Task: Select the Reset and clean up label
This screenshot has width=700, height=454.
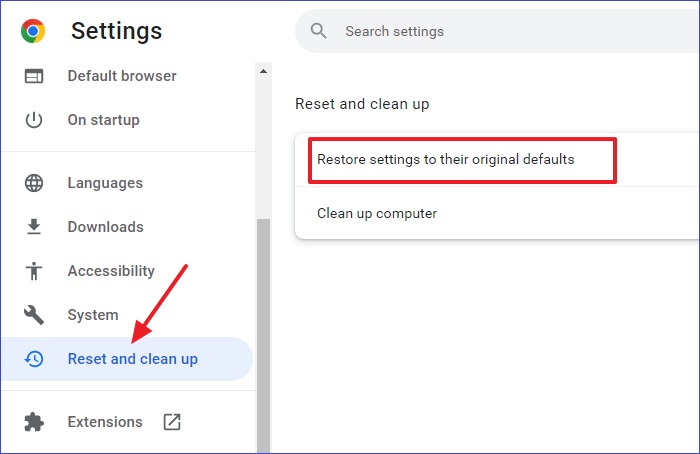Action: pos(133,359)
